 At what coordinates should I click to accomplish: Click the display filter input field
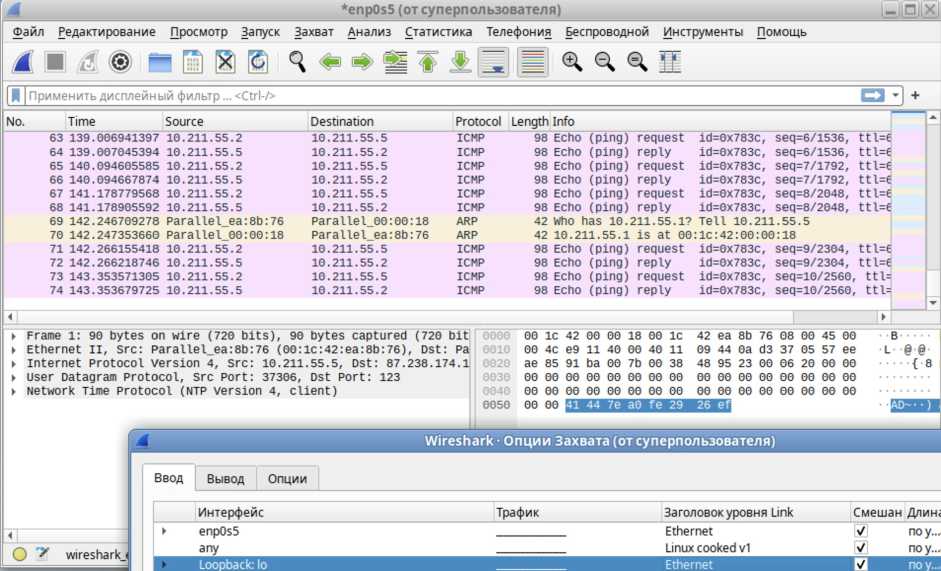click(x=430, y=96)
